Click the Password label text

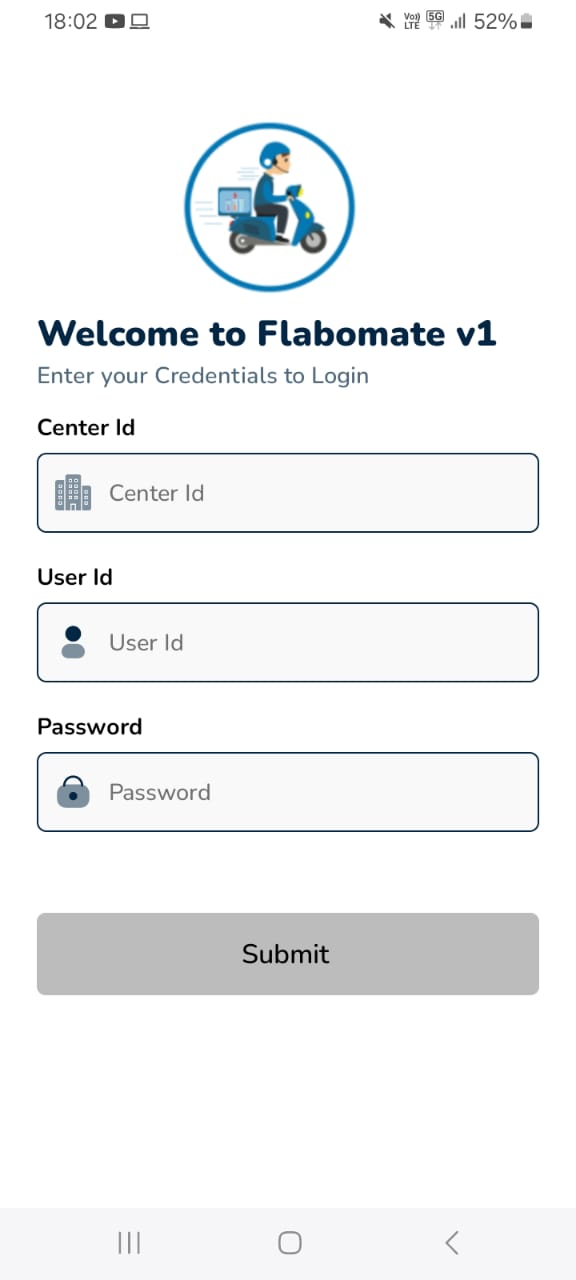tap(90, 727)
